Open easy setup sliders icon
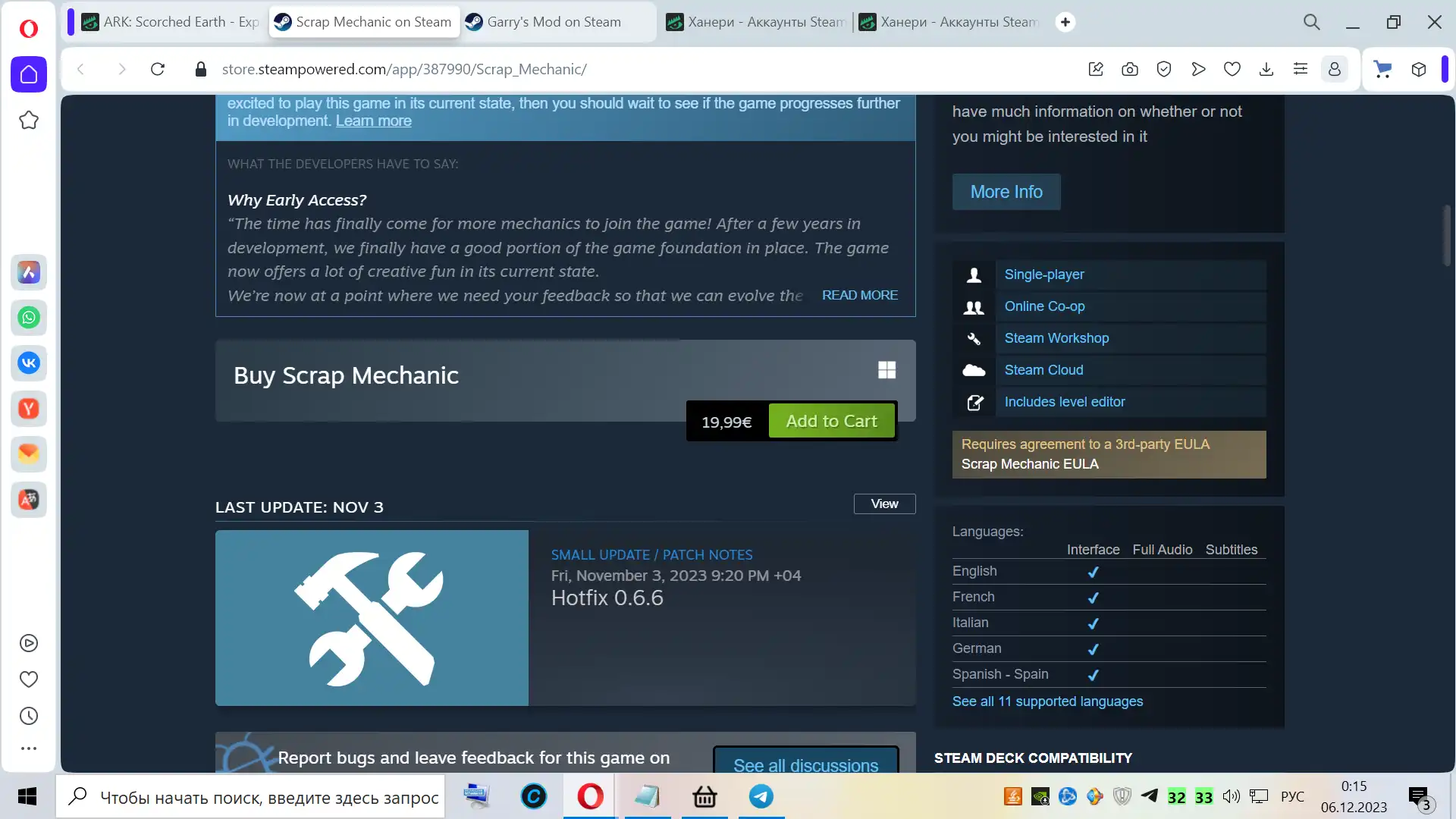The image size is (1456, 819). point(1301,69)
